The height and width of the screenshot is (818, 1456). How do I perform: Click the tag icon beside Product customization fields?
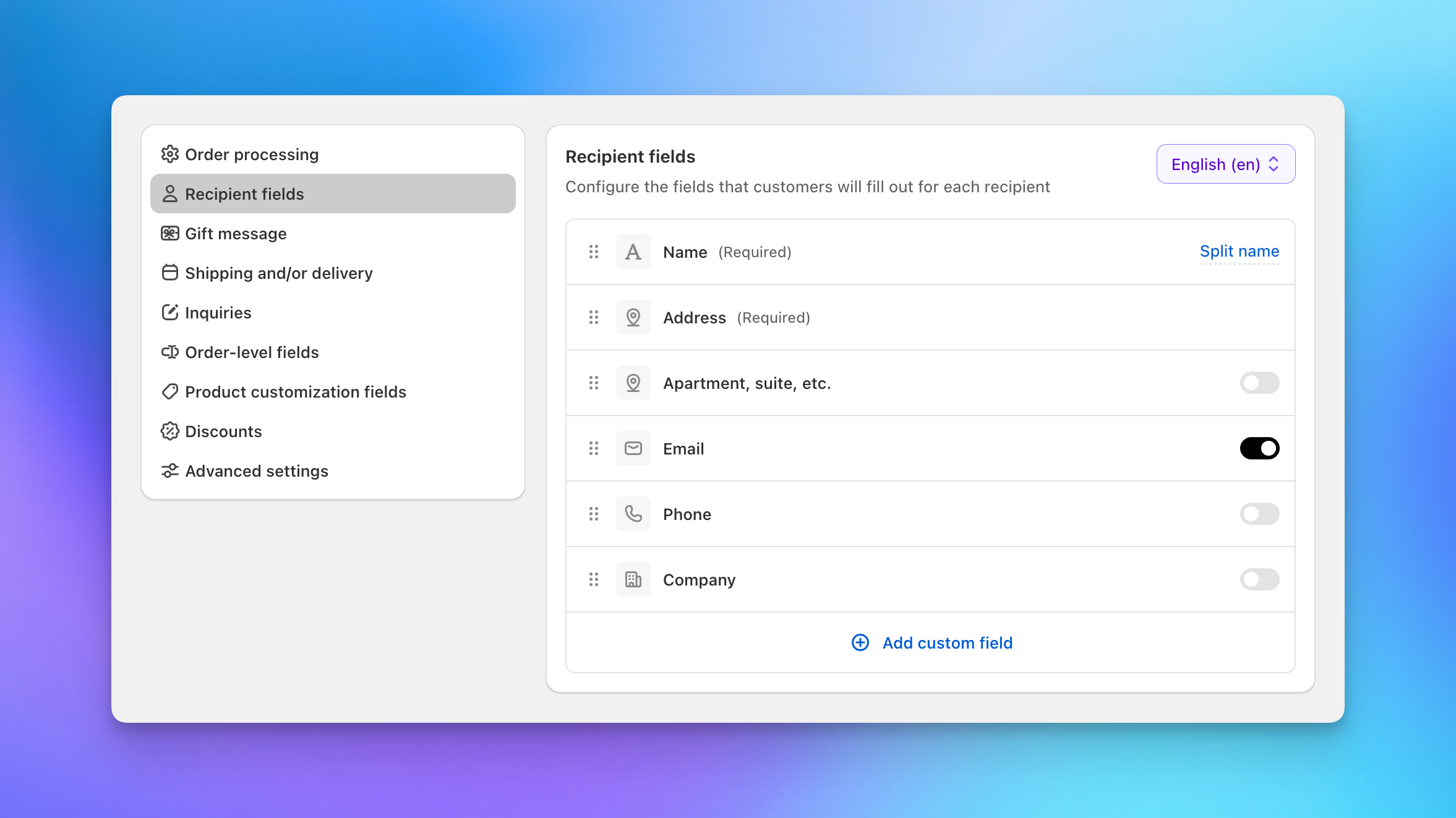[170, 391]
